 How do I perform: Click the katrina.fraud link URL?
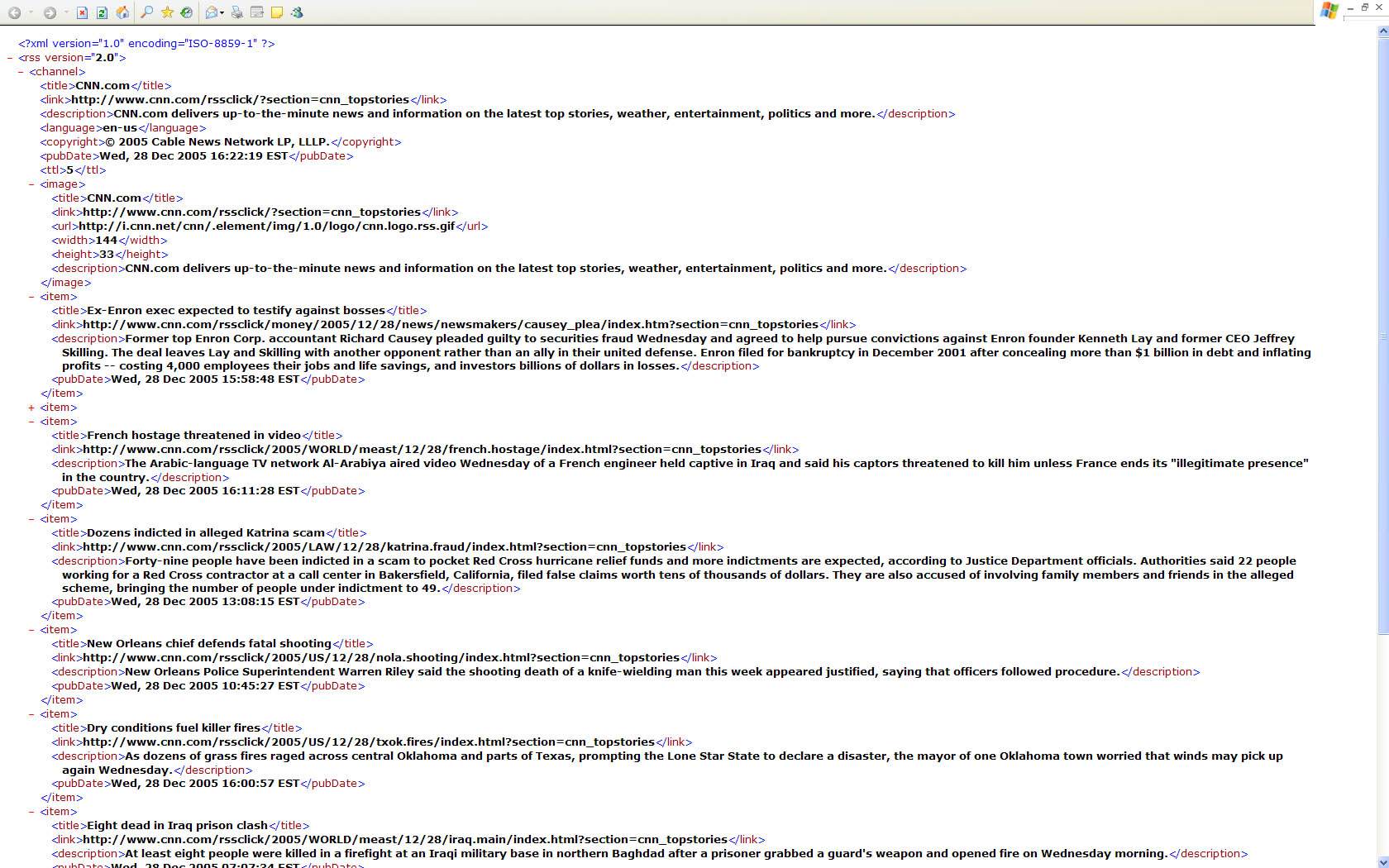click(384, 547)
